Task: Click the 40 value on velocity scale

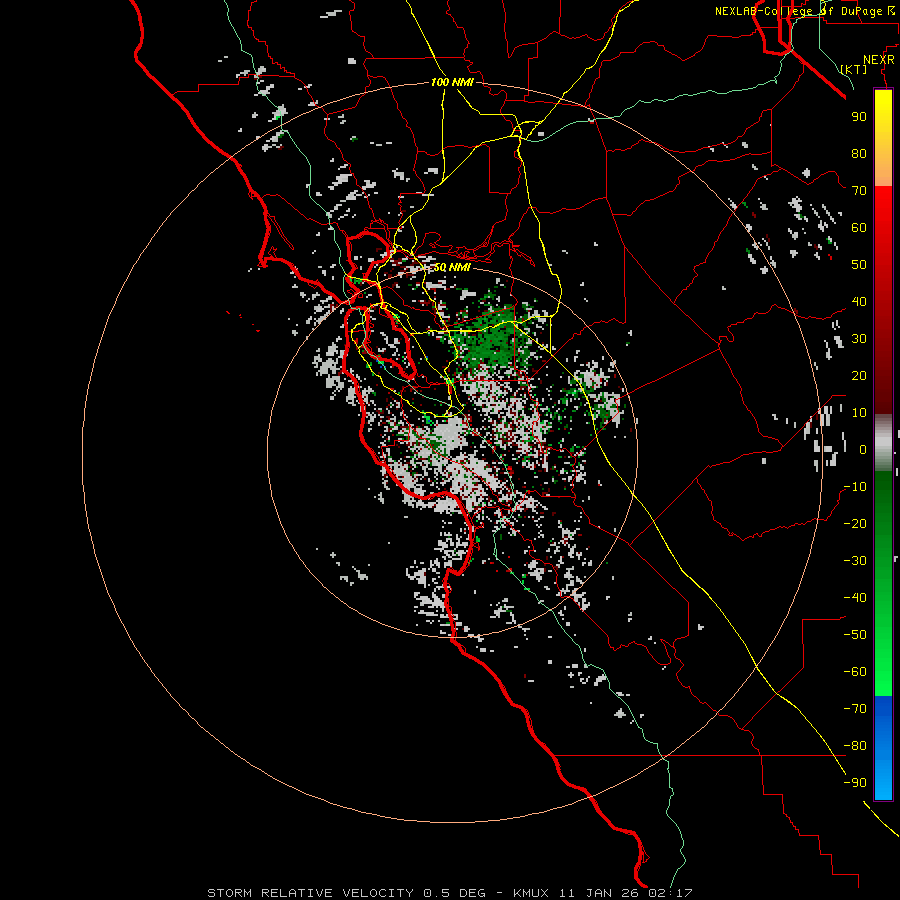Action: [x=859, y=301]
